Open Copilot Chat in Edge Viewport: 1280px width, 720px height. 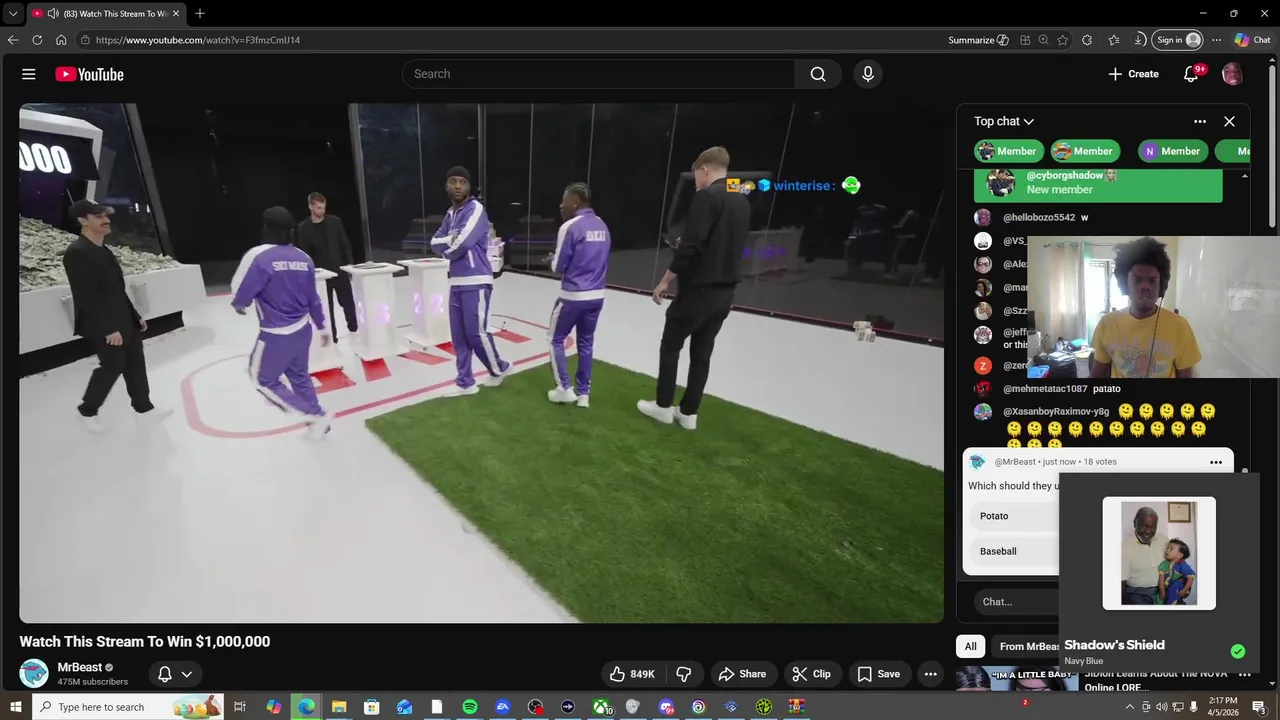coord(1253,40)
